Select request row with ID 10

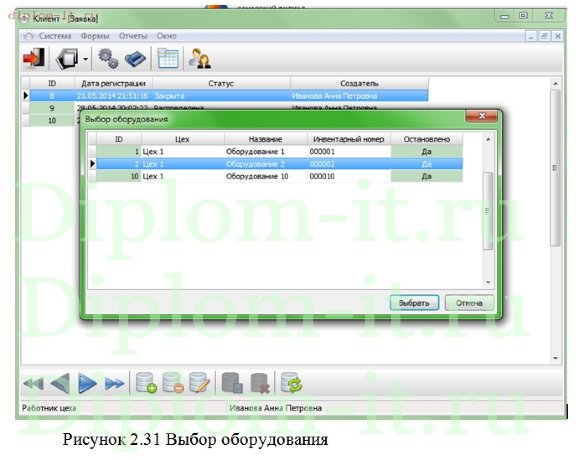pos(52,120)
